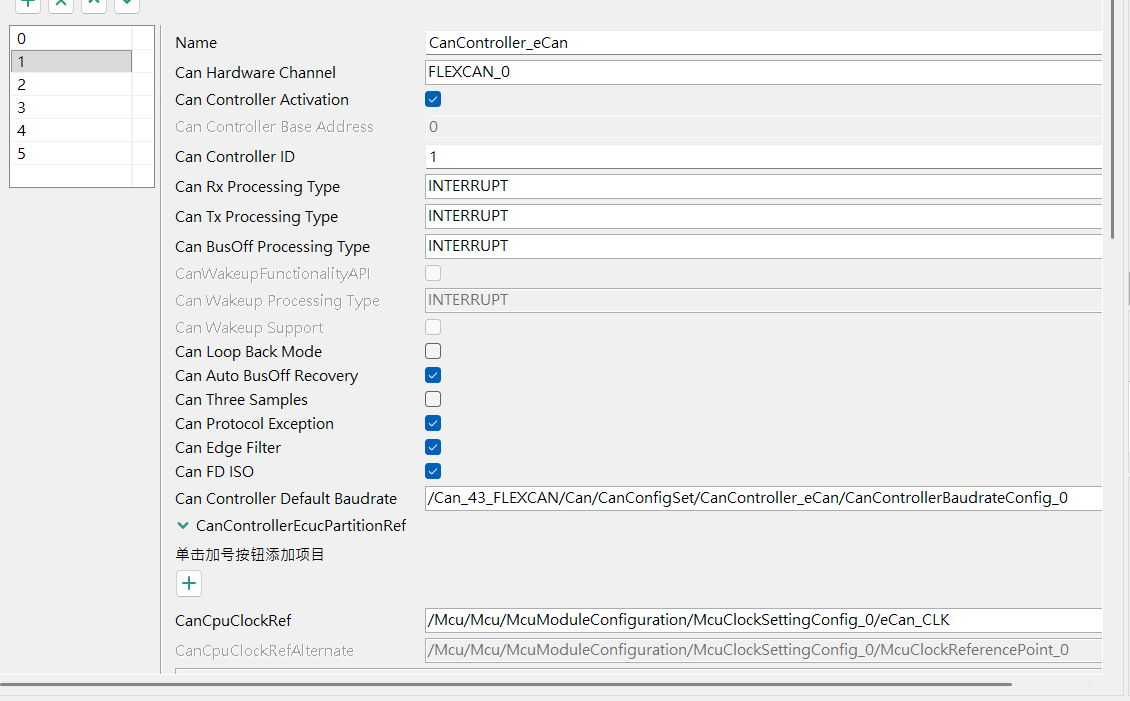Collapse the CanControllerEcucPartitionRef section

pos(183,525)
